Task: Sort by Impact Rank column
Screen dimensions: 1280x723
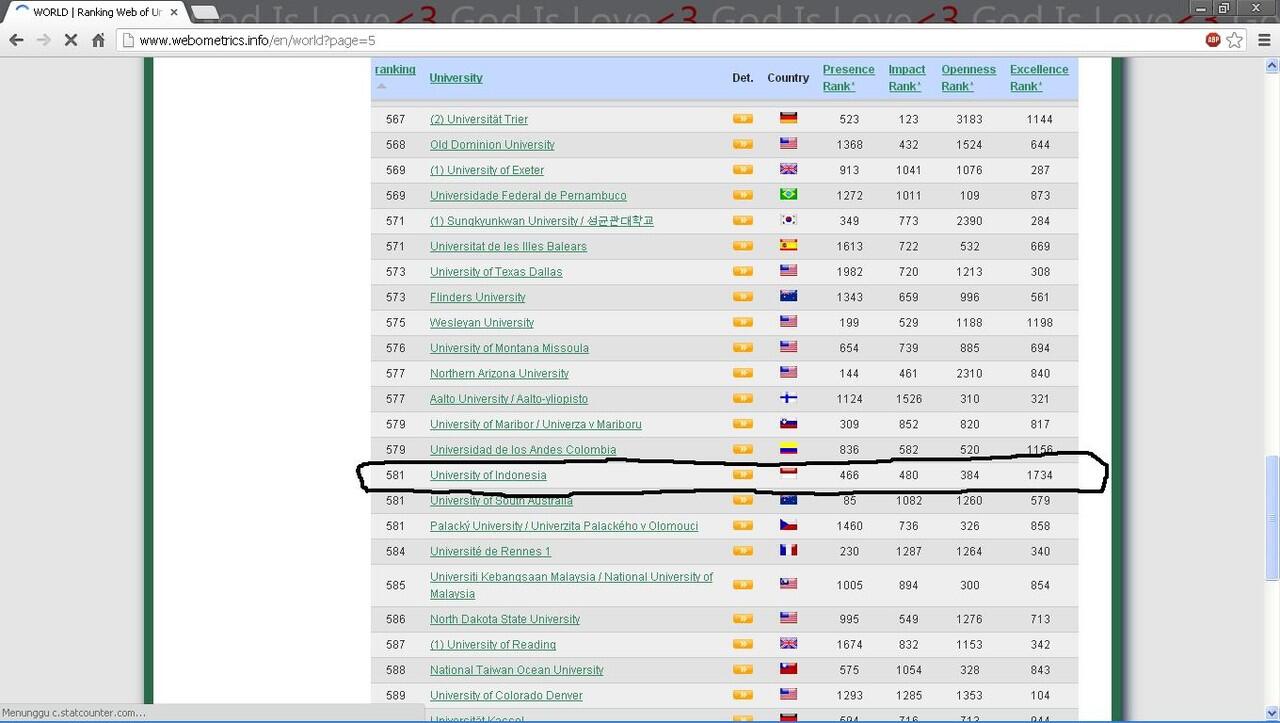Action: tap(907, 78)
